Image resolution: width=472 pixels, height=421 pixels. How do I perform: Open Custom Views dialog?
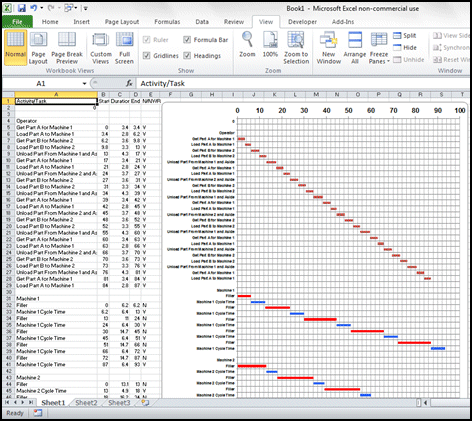(101, 48)
